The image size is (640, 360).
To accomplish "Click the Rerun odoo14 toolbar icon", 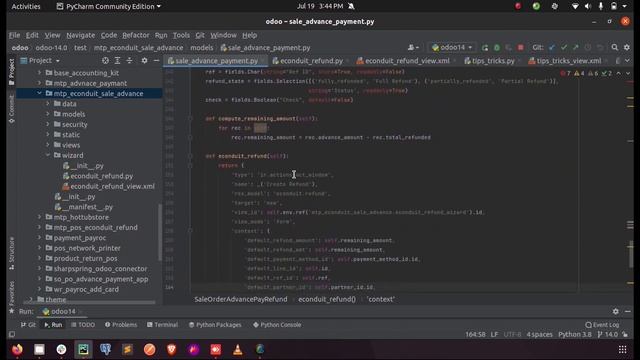I will pos(485,48).
